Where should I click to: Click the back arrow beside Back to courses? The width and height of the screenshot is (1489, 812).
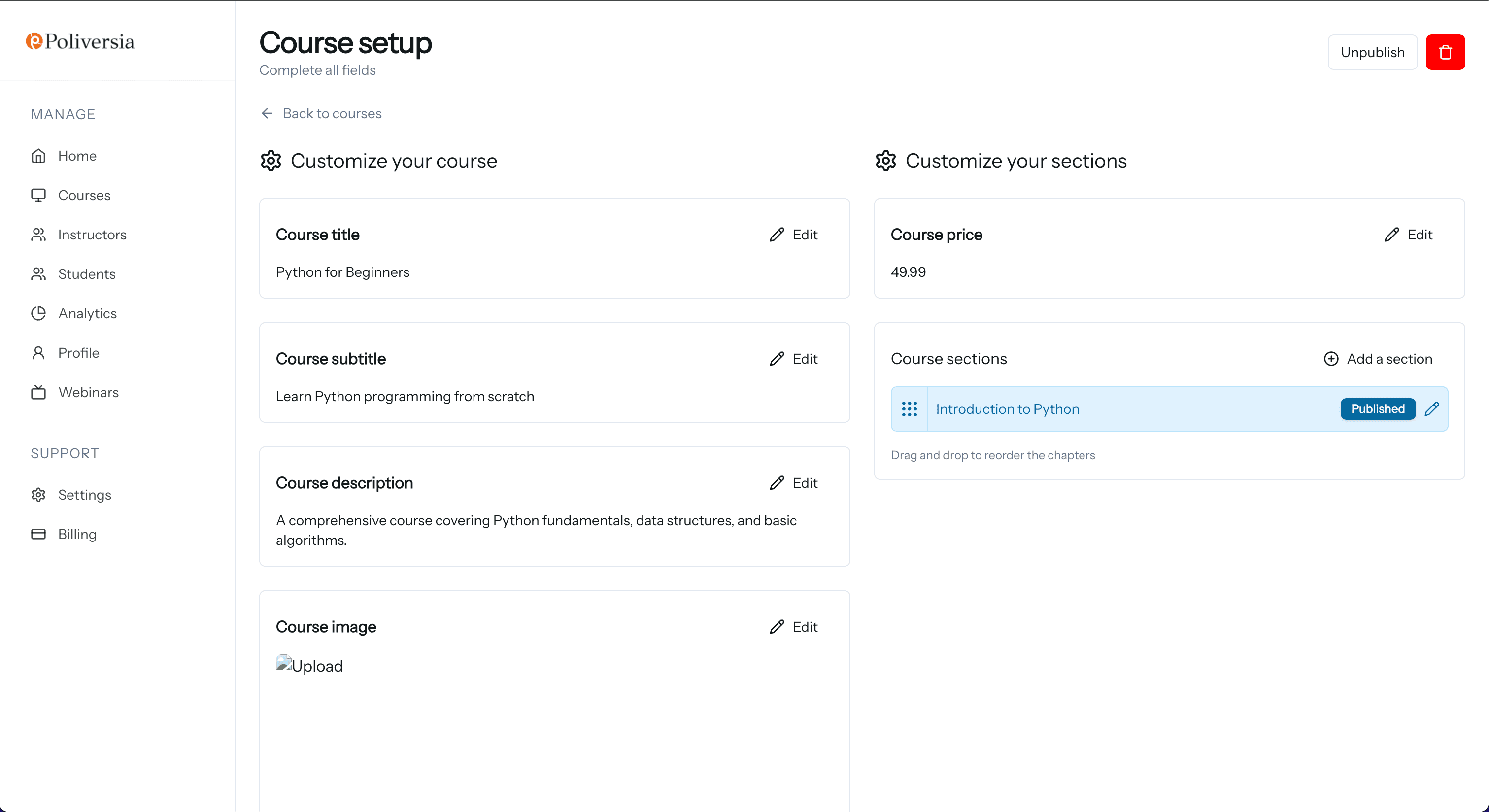point(267,113)
